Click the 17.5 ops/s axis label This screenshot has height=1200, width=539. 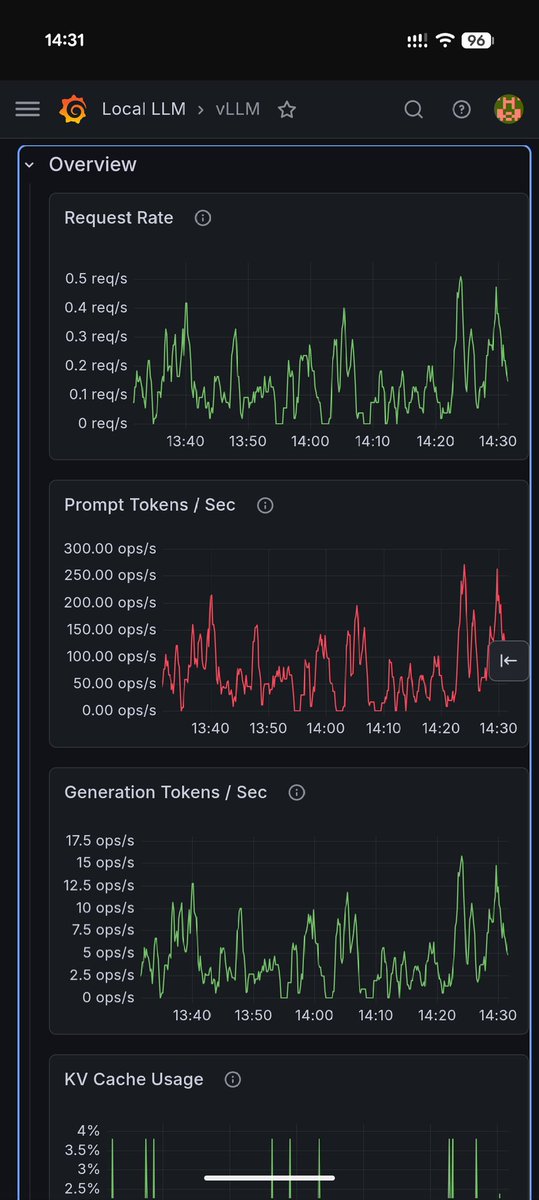coord(99,839)
